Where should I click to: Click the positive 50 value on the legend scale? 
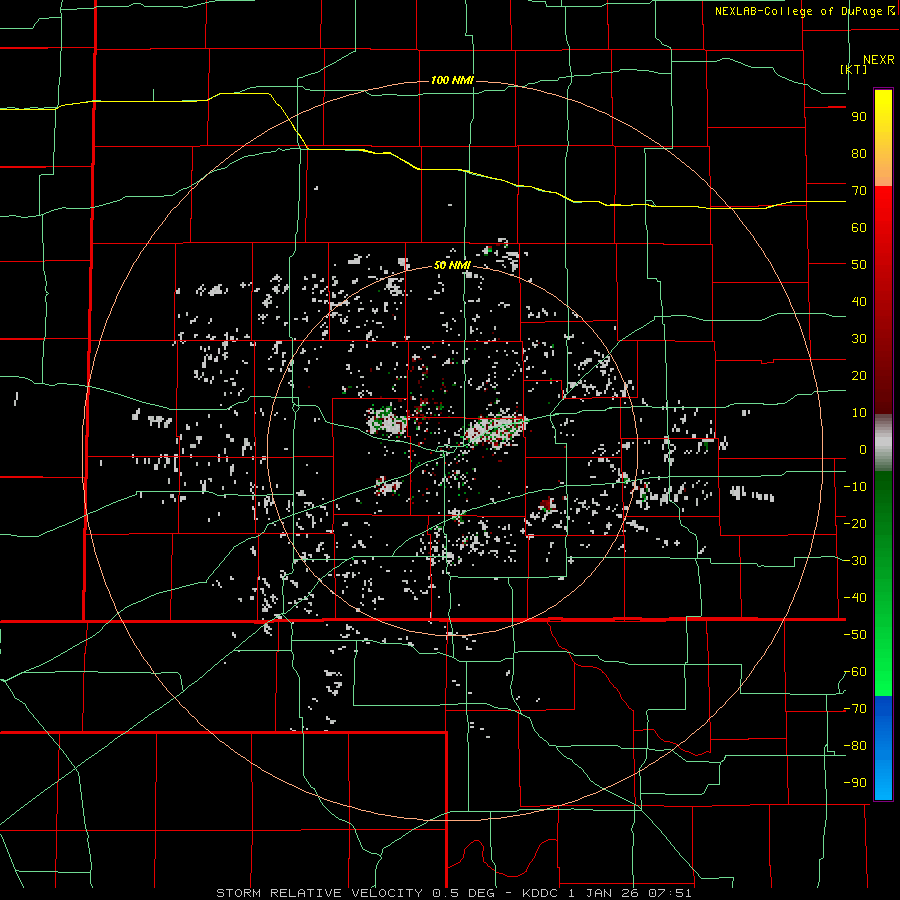coord(859,265)
